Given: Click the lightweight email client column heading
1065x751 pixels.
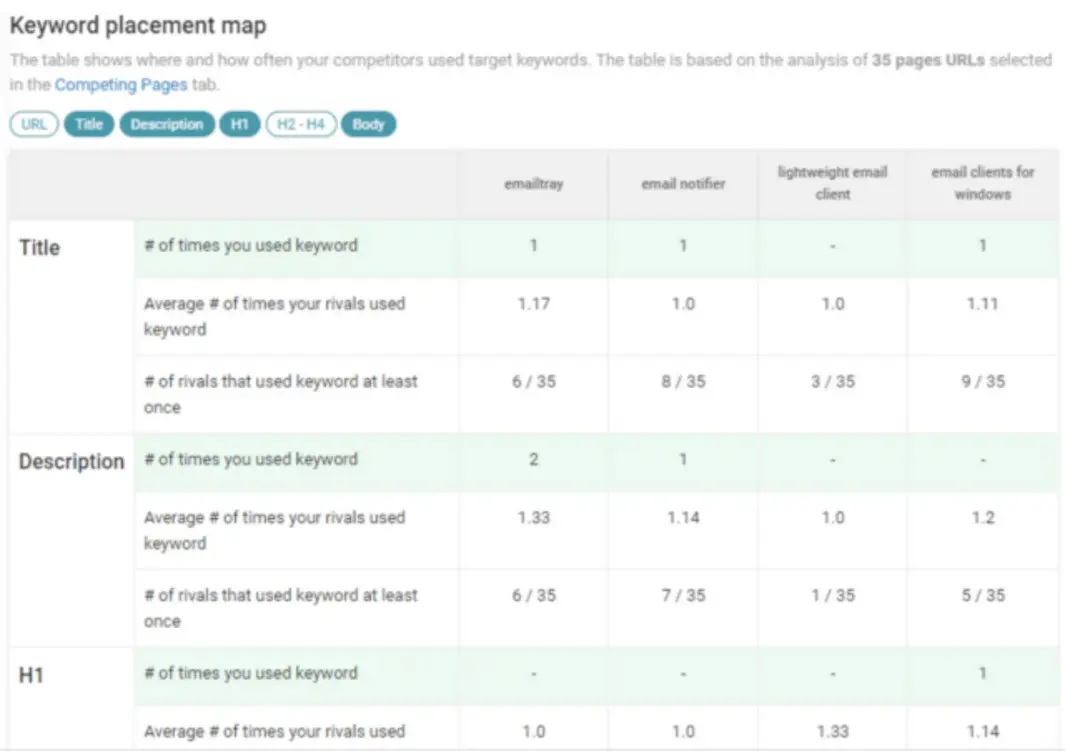Looking at the screenshot, I should tap(832, 185).
